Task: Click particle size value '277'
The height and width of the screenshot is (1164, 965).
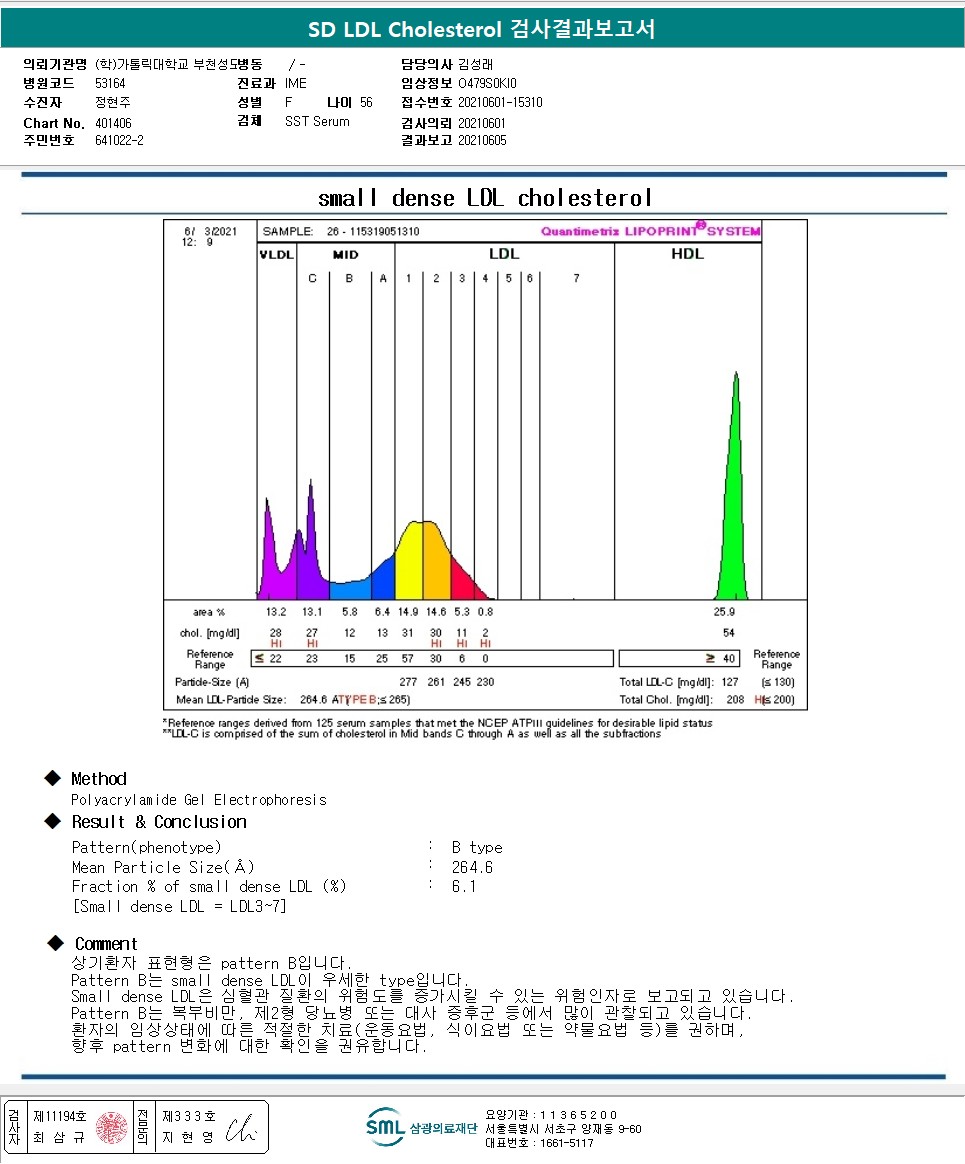Action: (408, 681)
